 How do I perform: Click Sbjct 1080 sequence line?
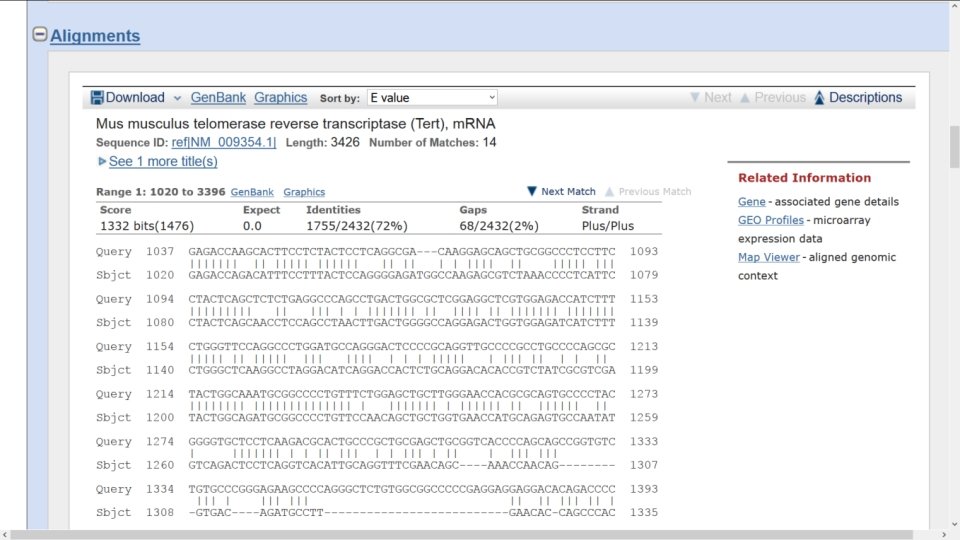(377, 323)
